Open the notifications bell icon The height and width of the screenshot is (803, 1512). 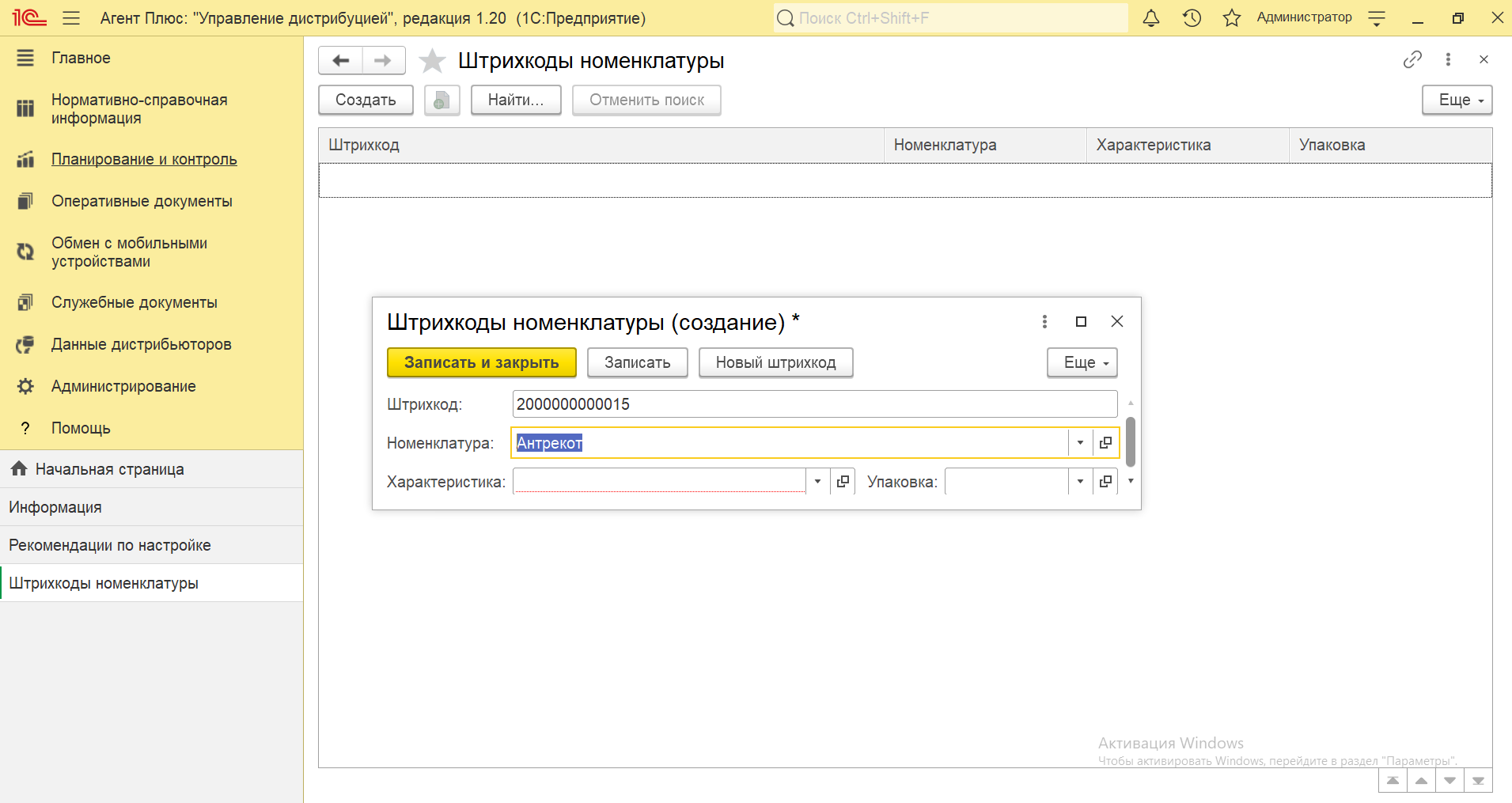1151,18
